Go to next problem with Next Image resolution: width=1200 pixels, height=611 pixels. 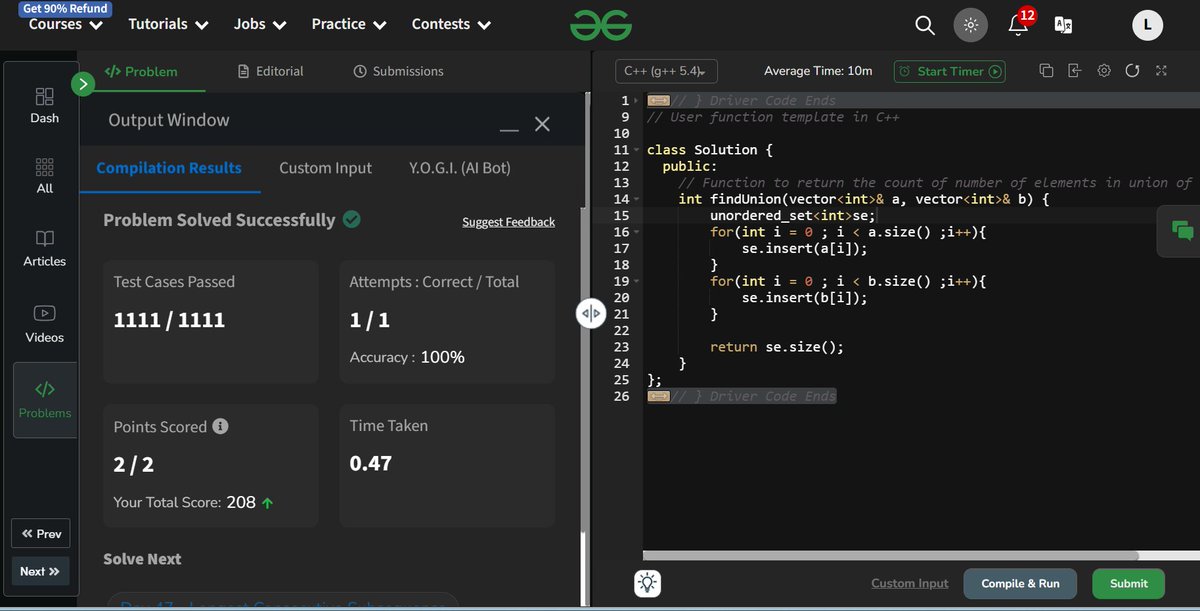point(41,571)
